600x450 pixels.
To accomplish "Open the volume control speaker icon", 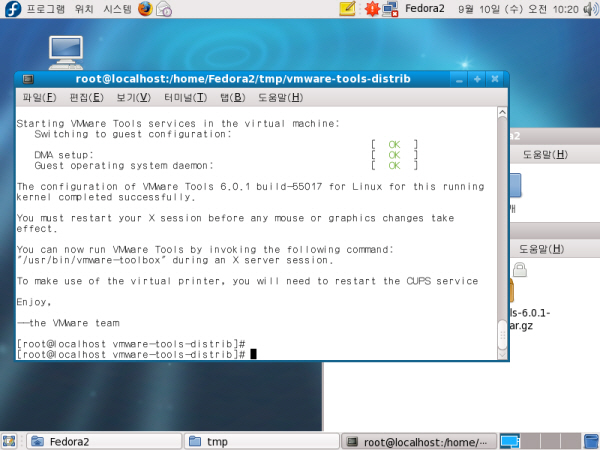I will pyautogui.click(x=590, y=9).
